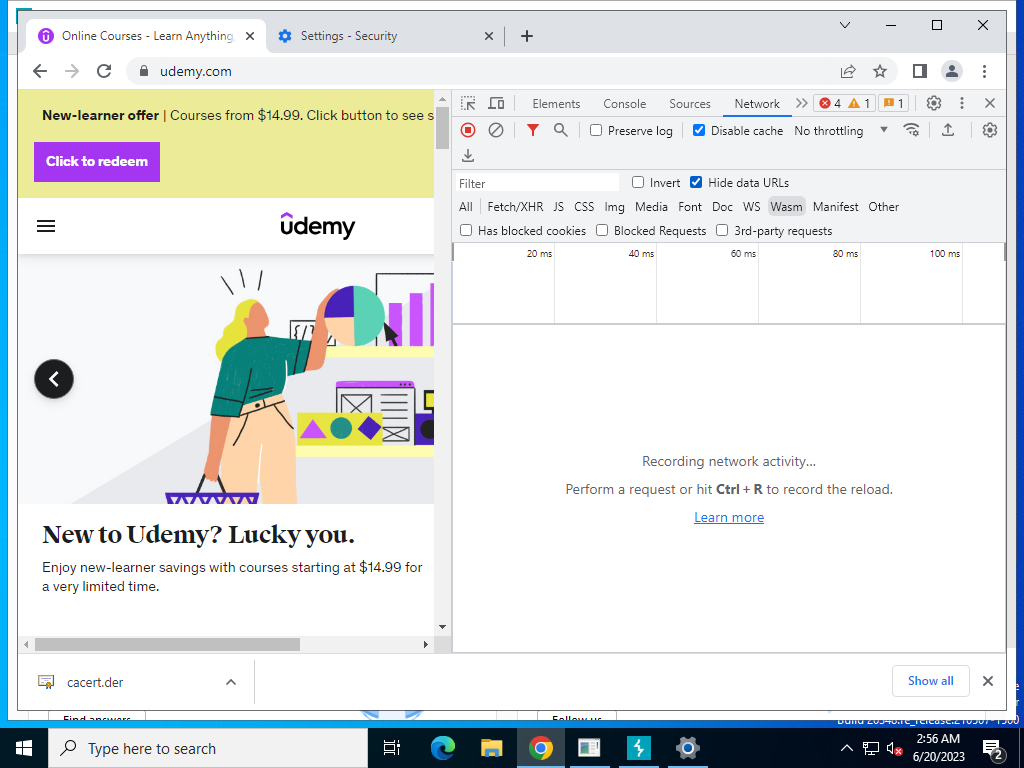The width and height of the screenshot is (1024, 768).
Task: Click the page vertical scrollbar thumb
Action: click(442, 127)
